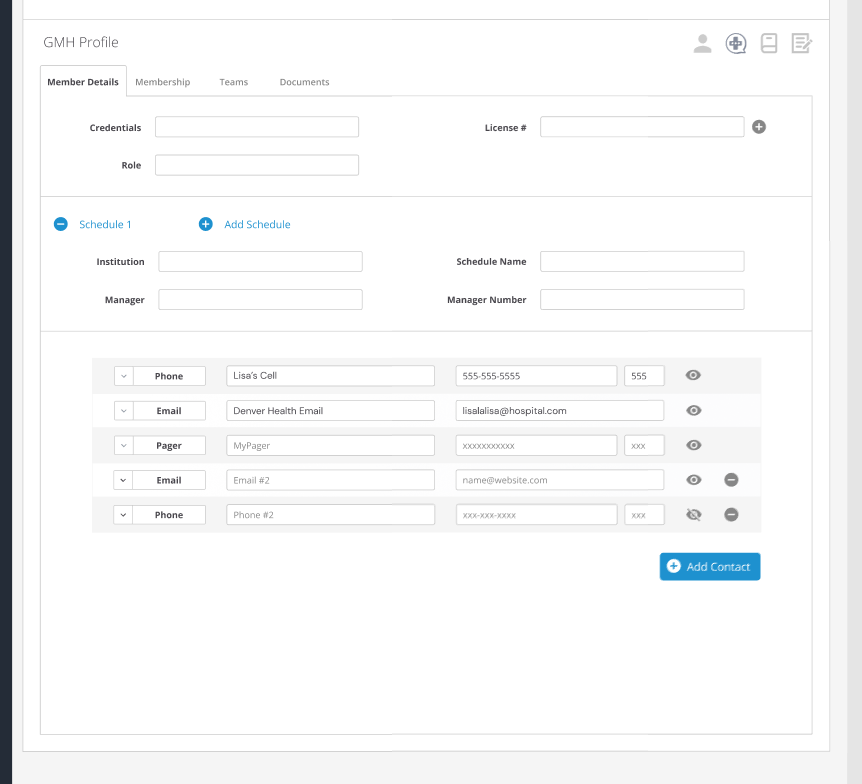Screen dimensions: 862x784
Task: Click the medical cross chat bubble icon
Action: click(735, 43)
